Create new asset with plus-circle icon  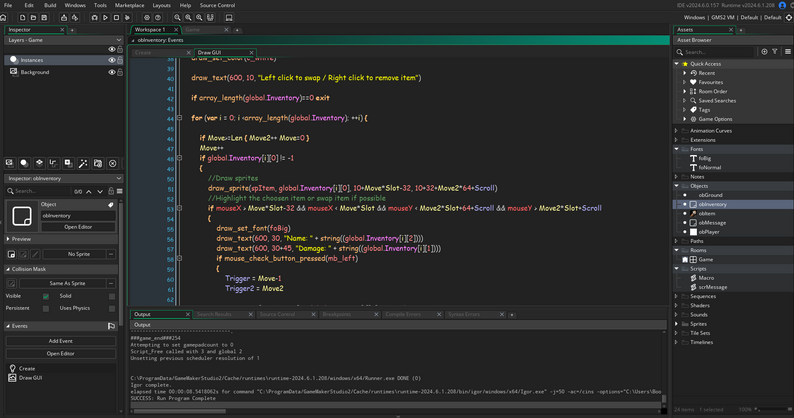click(x=764, y=52)
